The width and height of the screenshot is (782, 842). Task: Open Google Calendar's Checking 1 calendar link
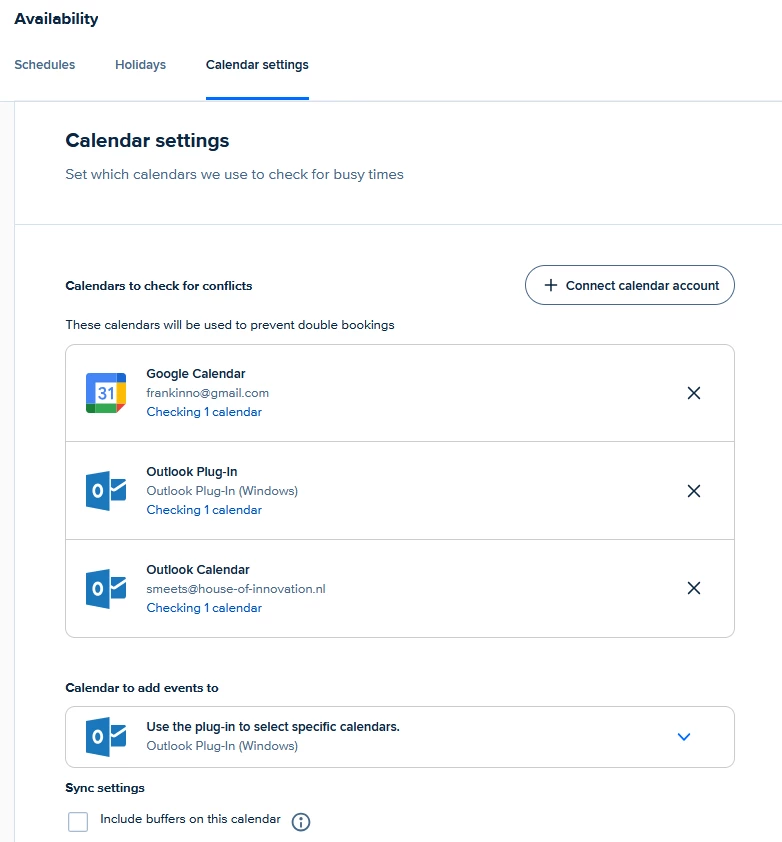tap(204, 412)
